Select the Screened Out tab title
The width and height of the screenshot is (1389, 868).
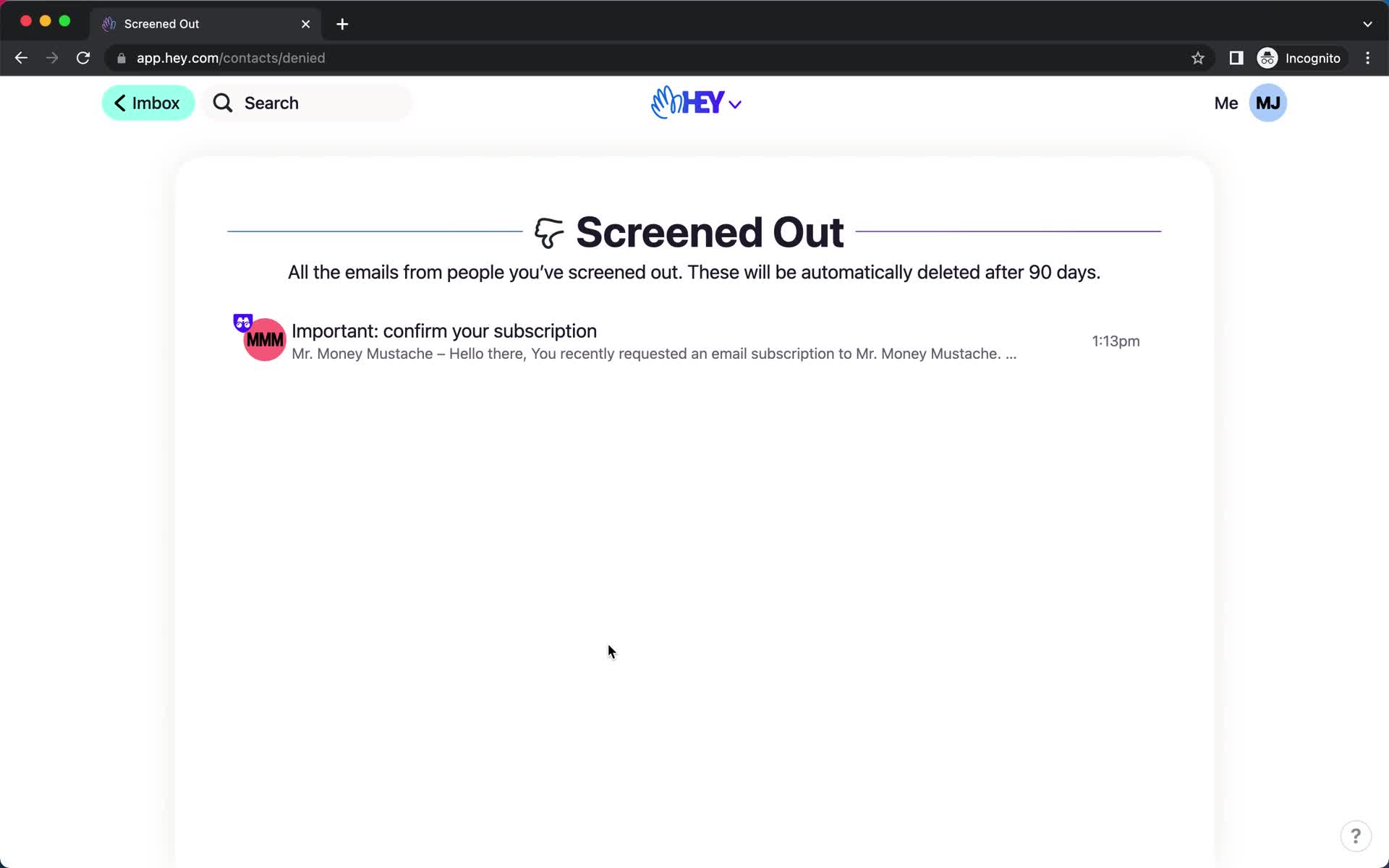[x=161, y=23]
